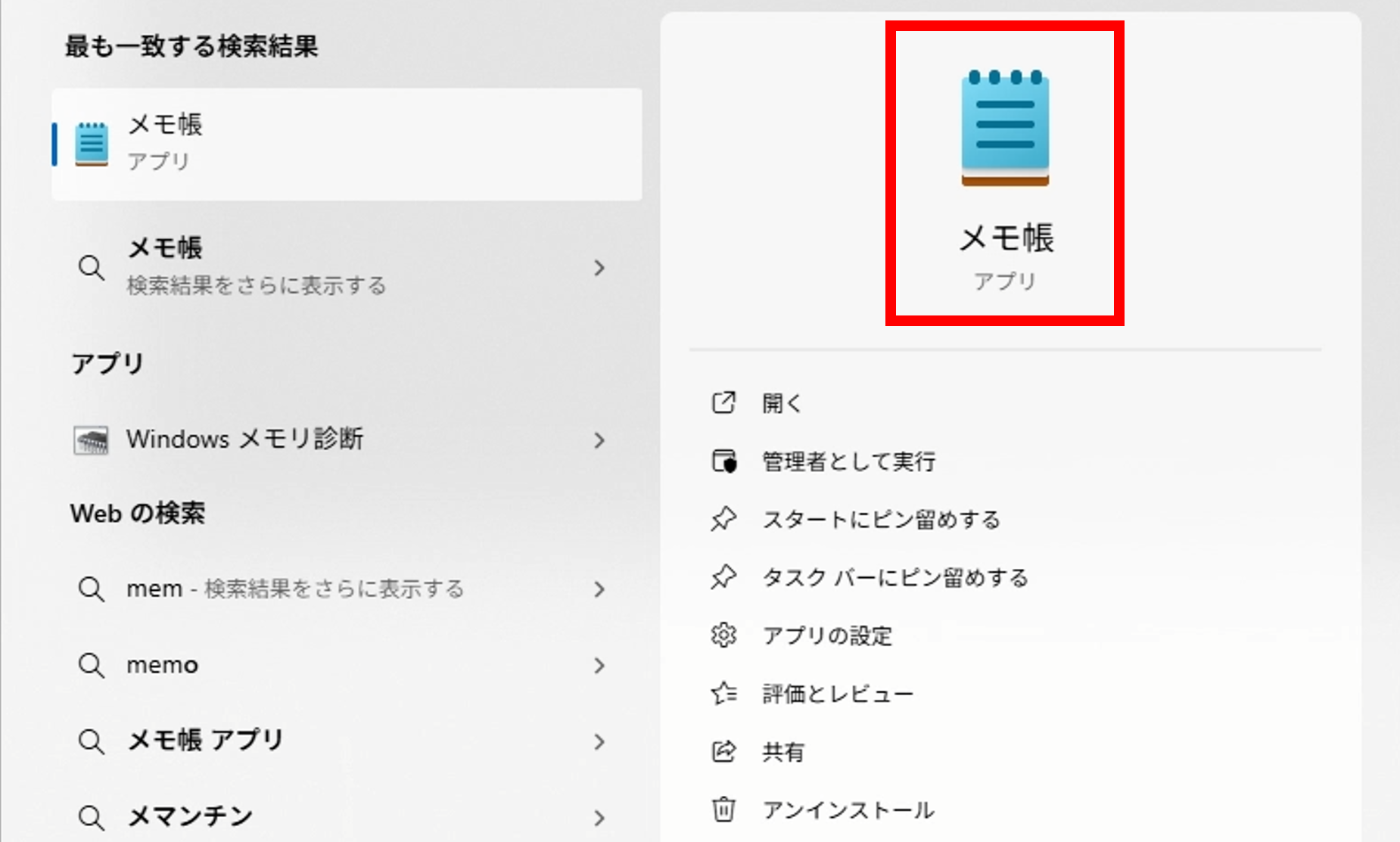The image size is (1400, 842).
Task: Expand the Windows メモリ診断 chevron arrow
Action: [x=599, y=440]
